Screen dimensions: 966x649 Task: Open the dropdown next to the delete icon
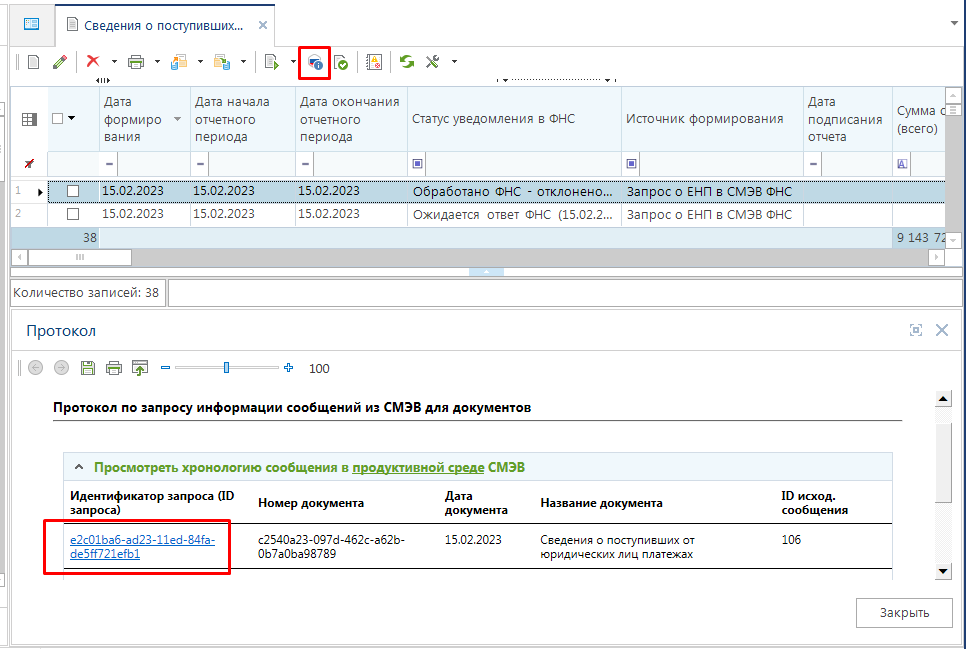coord(114,62)
